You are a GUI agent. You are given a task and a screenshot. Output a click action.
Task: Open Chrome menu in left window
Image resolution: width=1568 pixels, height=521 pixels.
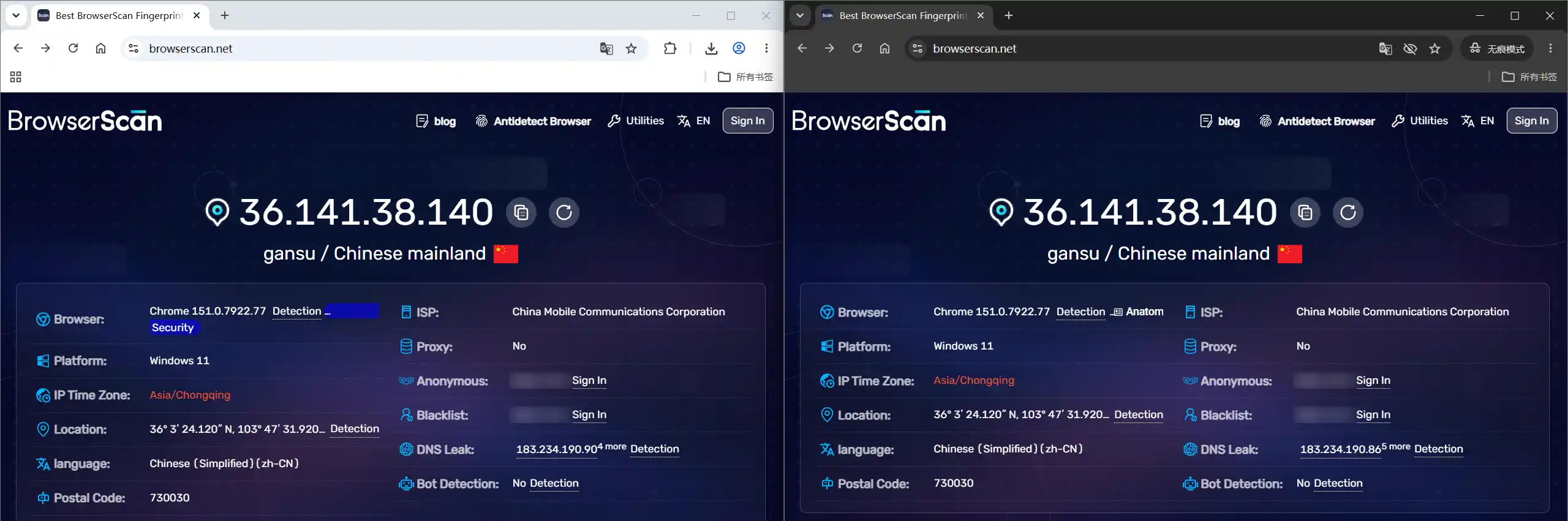point(766,48)
